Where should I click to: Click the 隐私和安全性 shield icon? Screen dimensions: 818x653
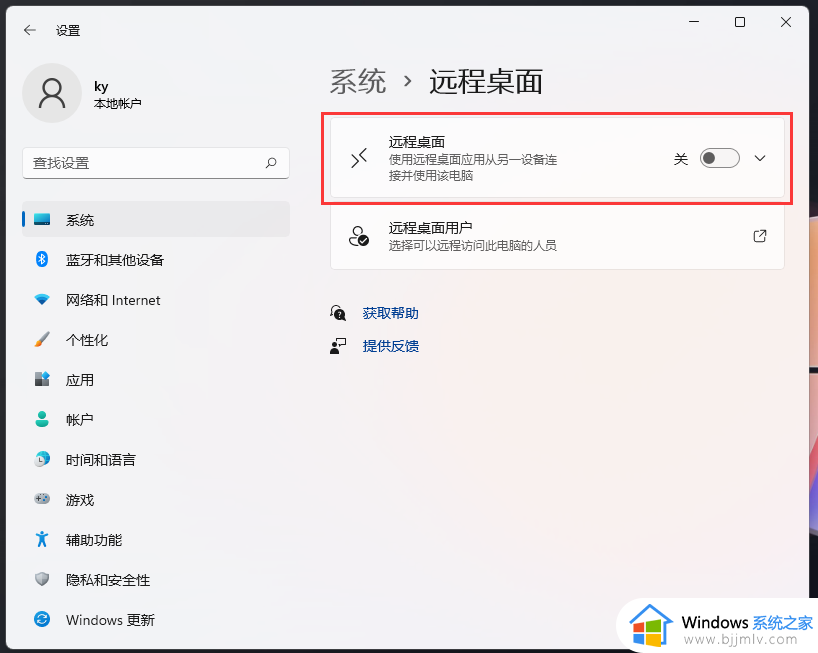[42, 579]
